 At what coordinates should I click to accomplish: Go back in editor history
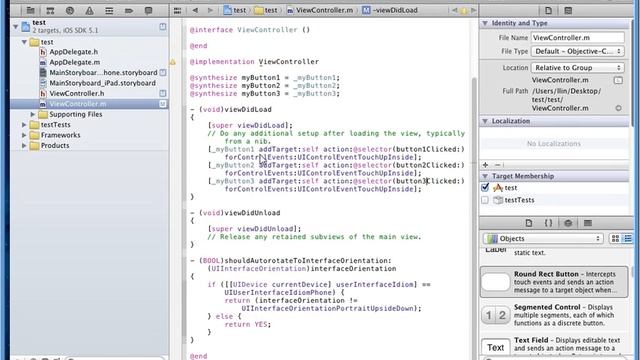point(195,10)
